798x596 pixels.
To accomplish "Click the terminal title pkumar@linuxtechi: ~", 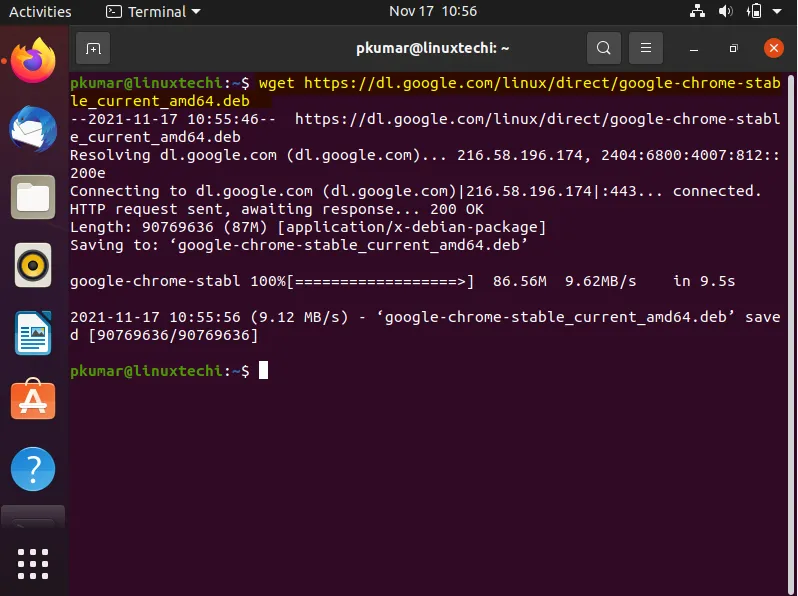I will click(x=433, y=48).
